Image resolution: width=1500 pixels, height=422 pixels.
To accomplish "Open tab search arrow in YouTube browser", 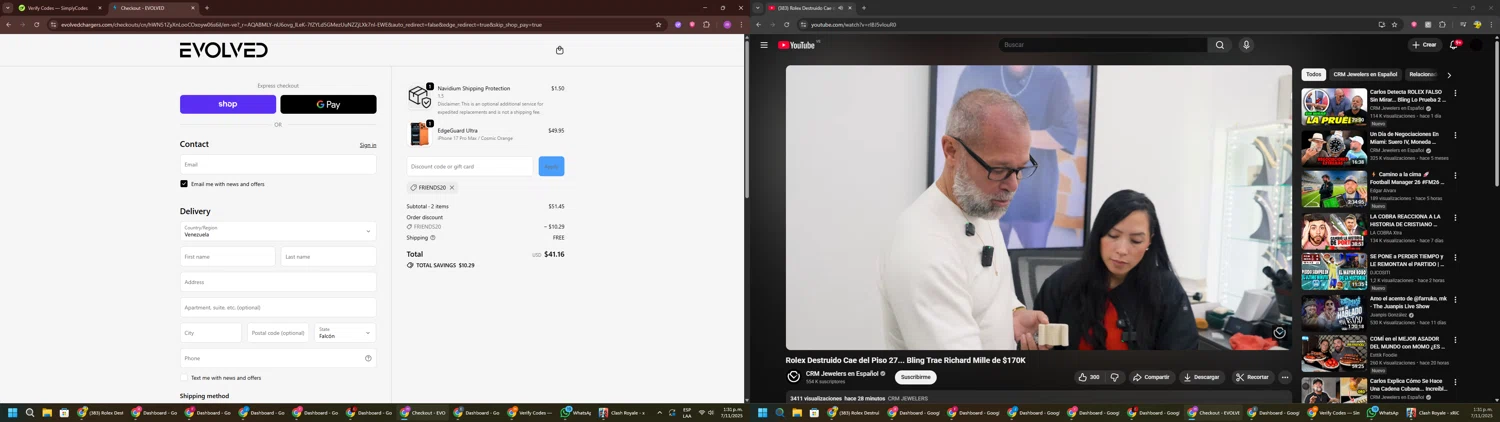I will [x=758, y=8].
